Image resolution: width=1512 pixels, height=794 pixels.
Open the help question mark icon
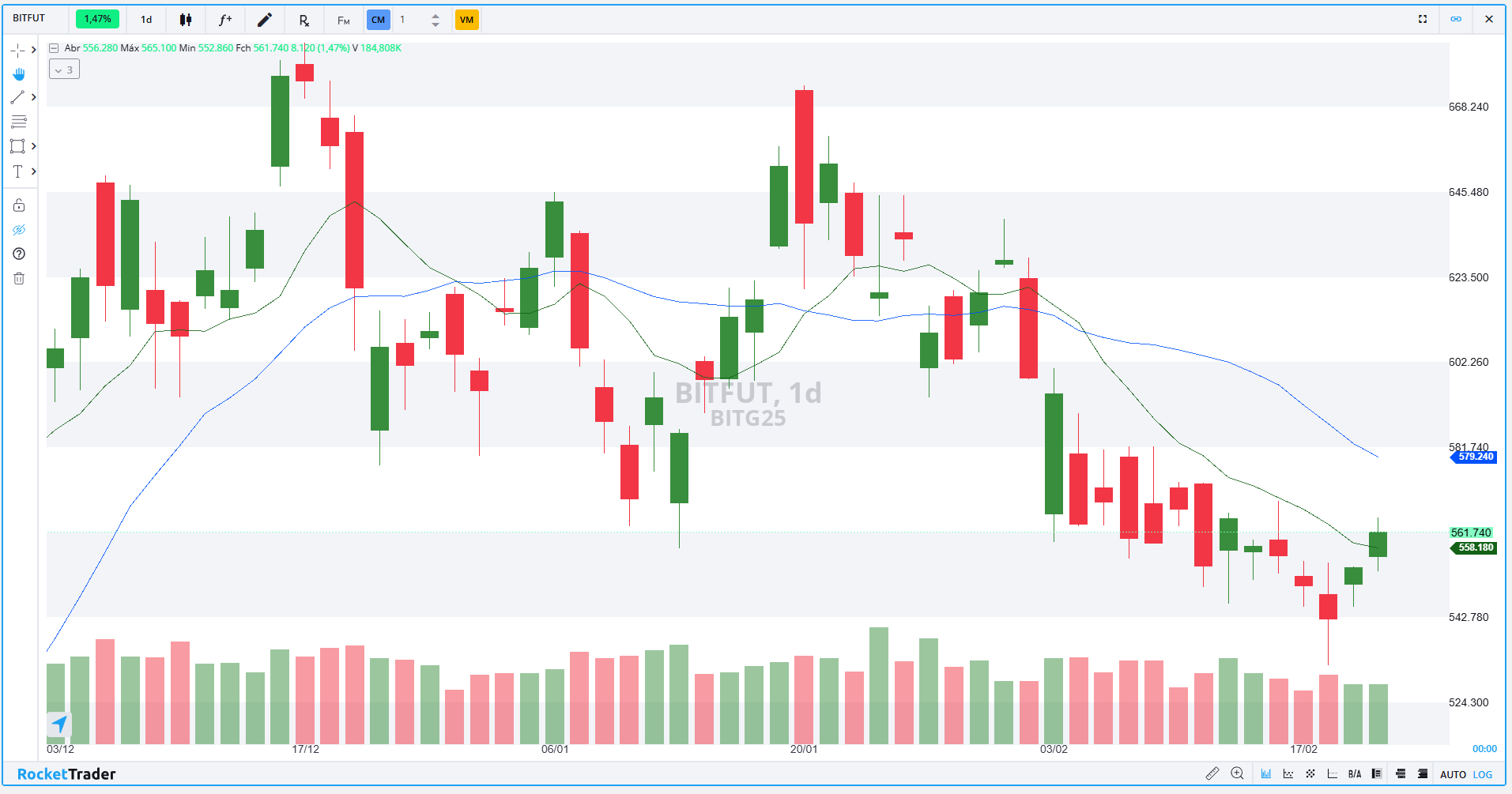coord(19,254)
